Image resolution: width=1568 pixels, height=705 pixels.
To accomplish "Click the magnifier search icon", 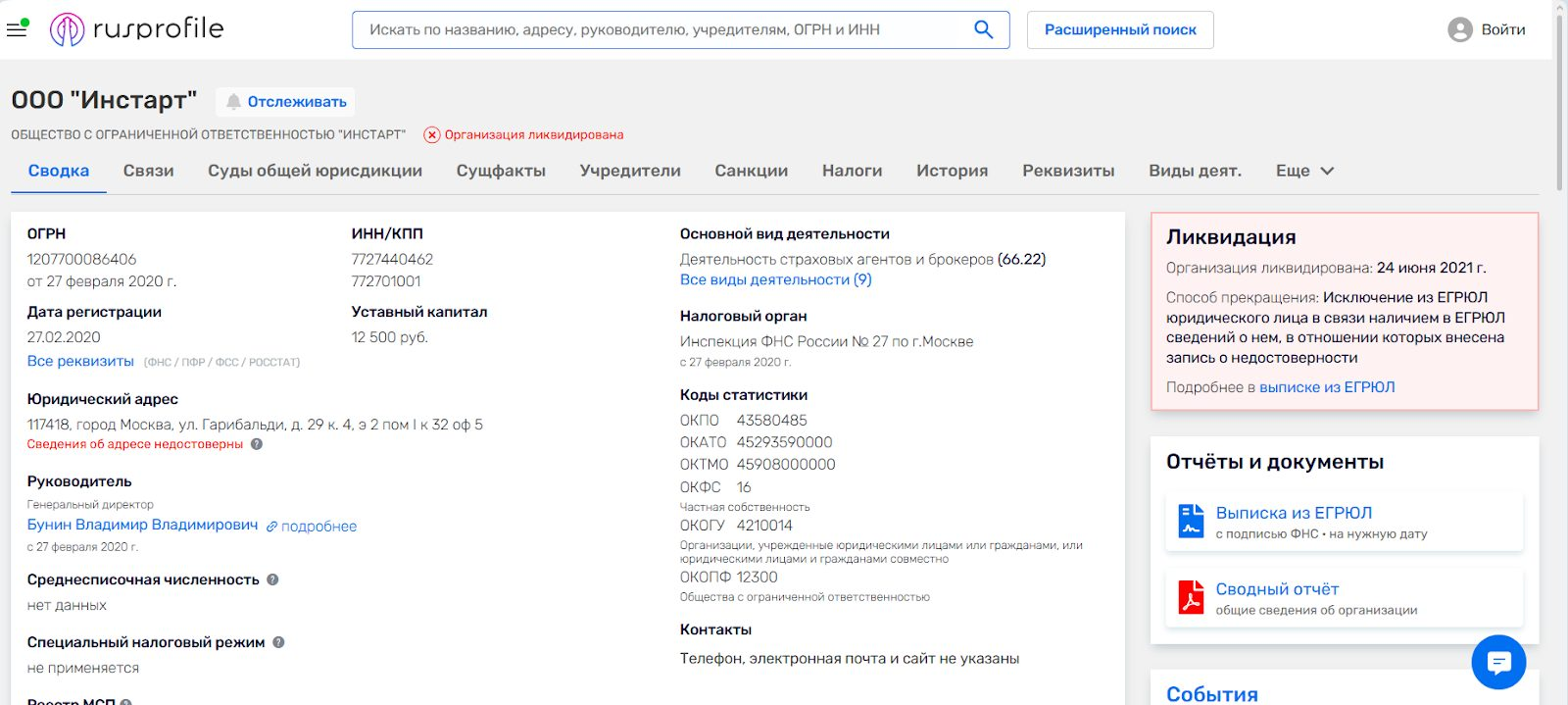I will coord(984,29).
